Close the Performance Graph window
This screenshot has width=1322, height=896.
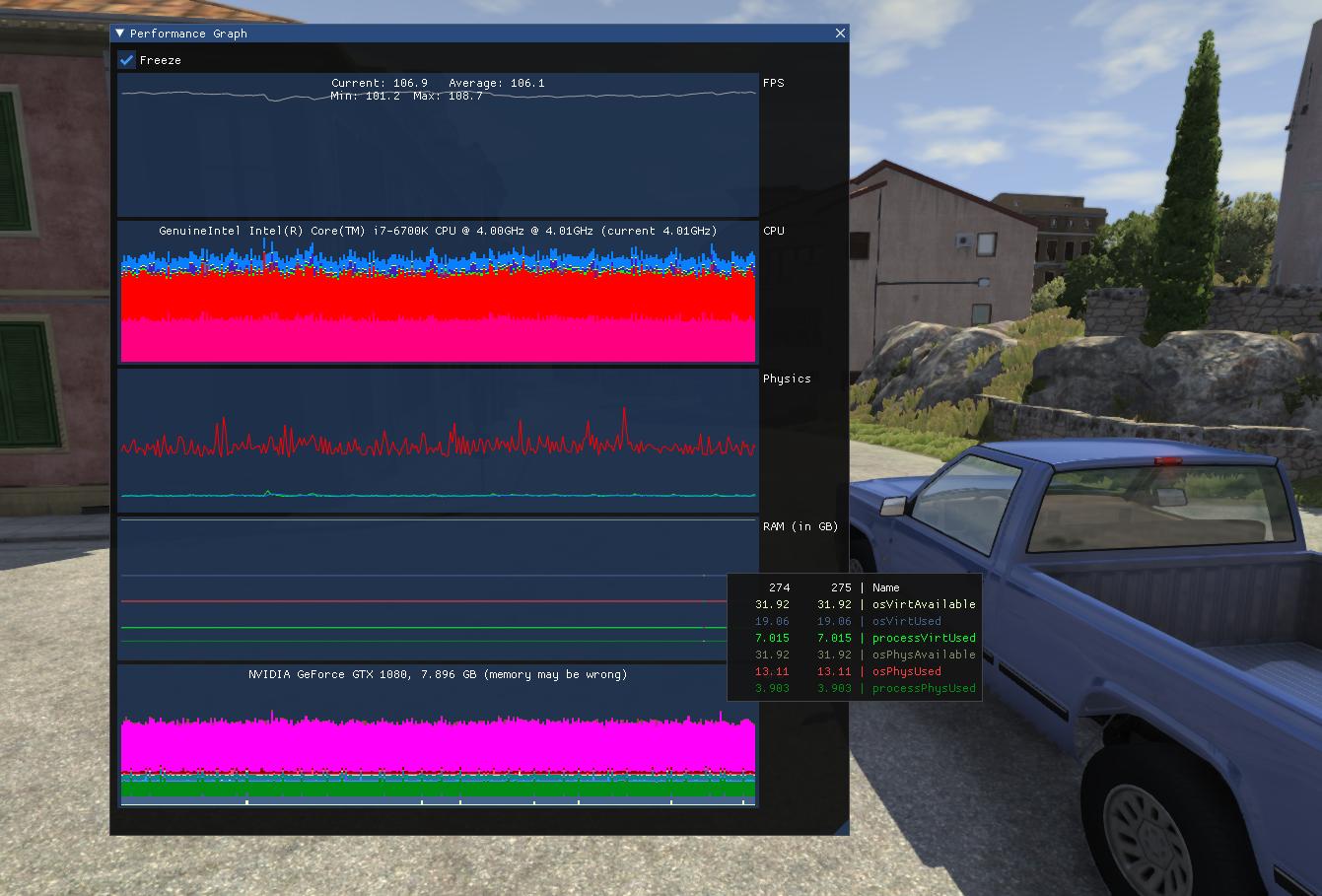pos(840,34)
